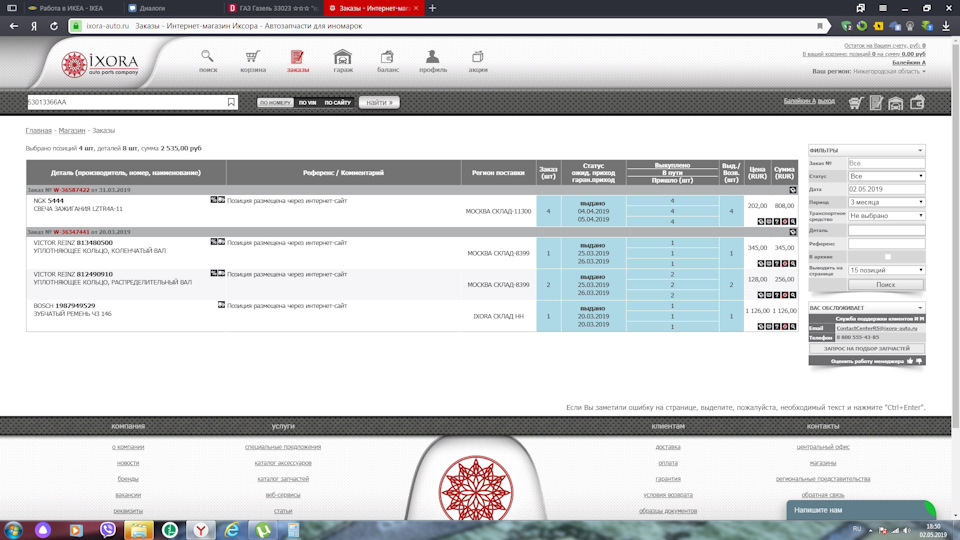Click the red cancel icon in the 812490910 row
The width and height of the screenshot is (960, 540).
pyautogui.click(x=785, y=295)
